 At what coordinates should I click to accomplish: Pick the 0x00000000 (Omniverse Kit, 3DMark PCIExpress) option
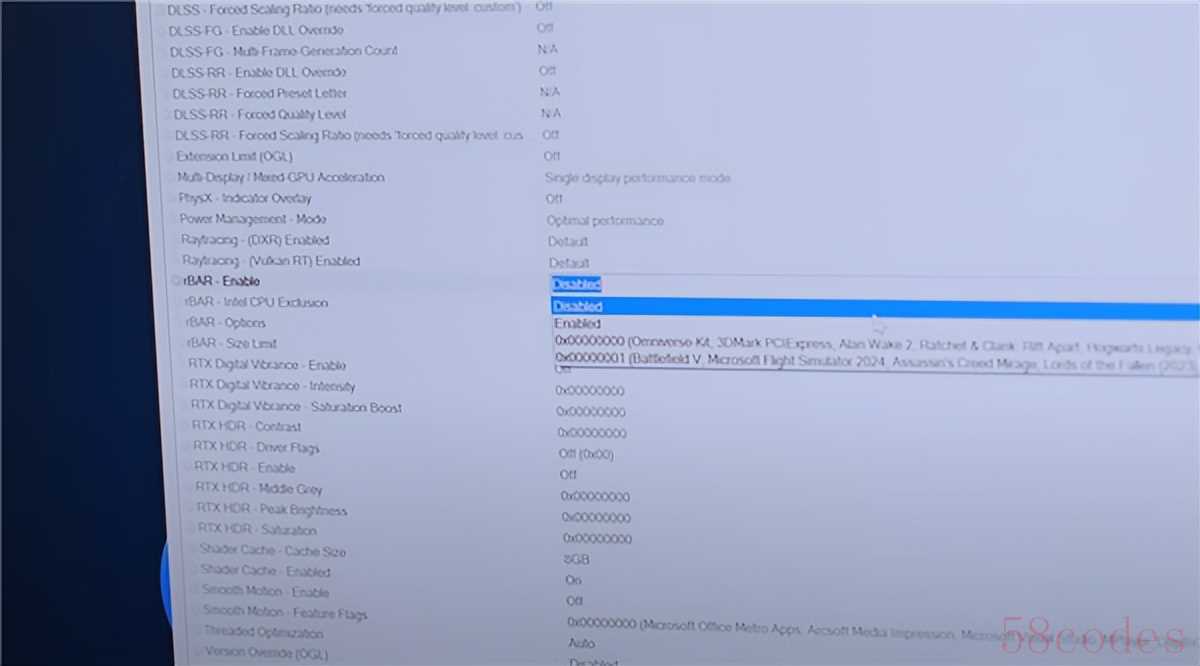click(x=876, y=344)
